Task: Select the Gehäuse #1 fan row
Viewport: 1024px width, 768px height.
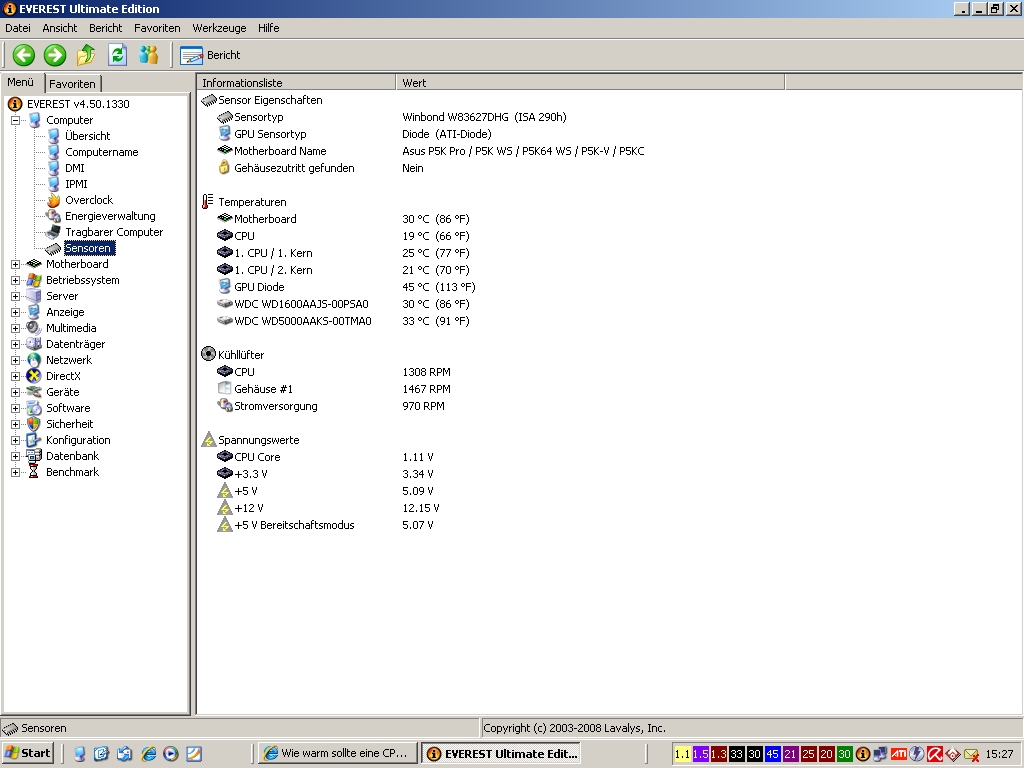Action: point(334,389)
